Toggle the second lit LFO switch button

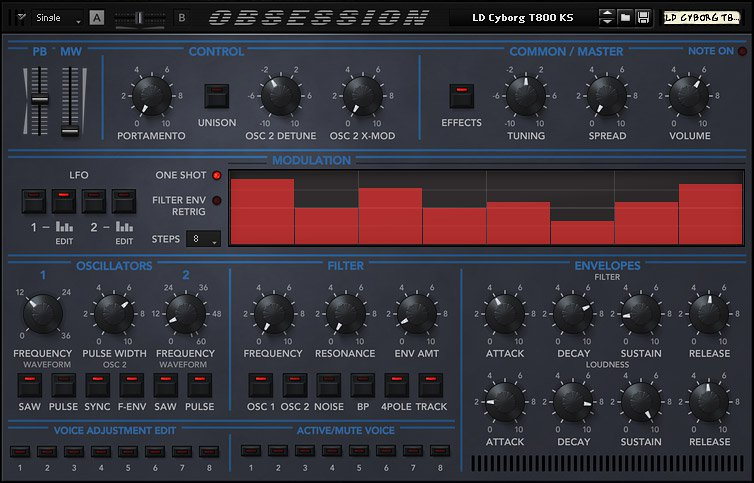click(64, 201)
